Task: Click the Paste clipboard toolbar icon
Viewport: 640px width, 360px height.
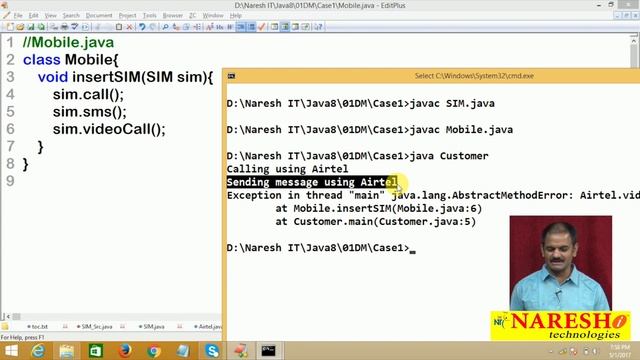Action: [119, 27]
